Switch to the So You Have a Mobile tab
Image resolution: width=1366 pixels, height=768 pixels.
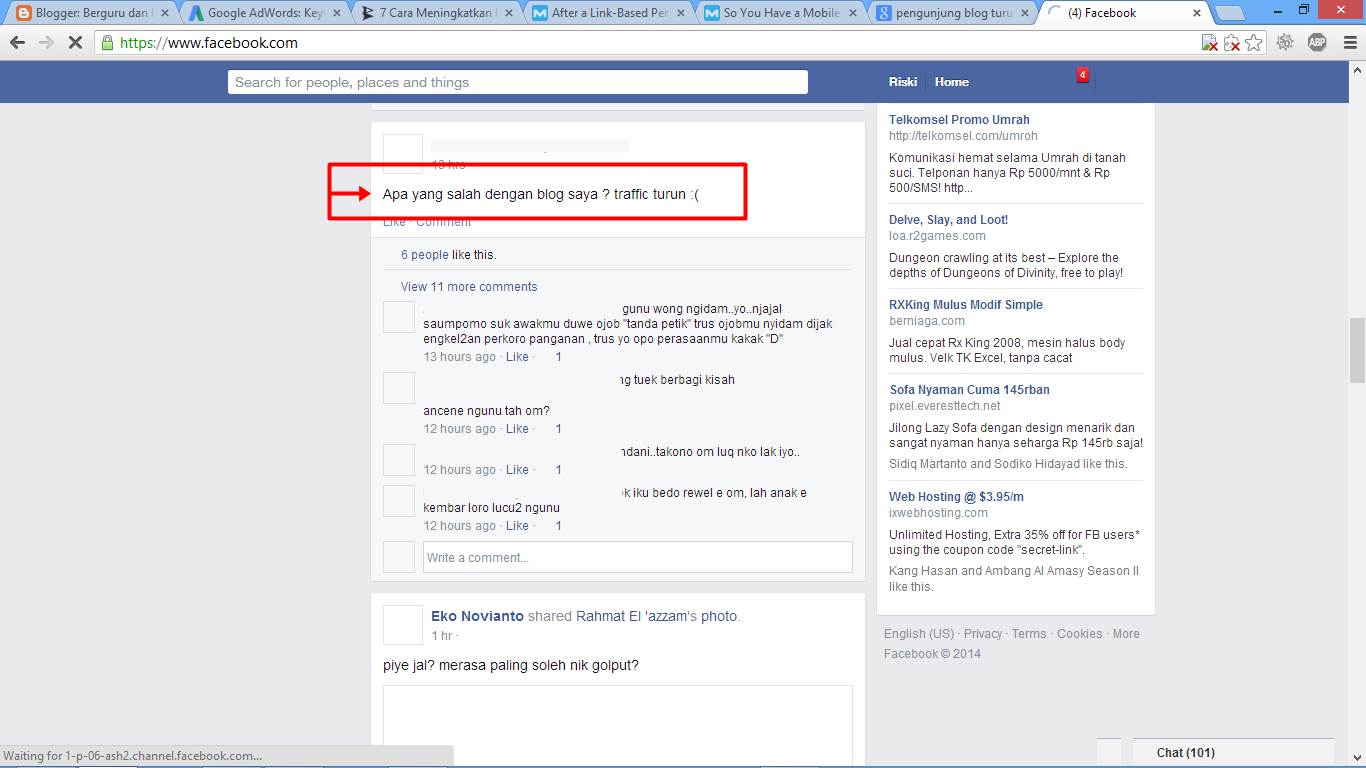click(778, 13)
